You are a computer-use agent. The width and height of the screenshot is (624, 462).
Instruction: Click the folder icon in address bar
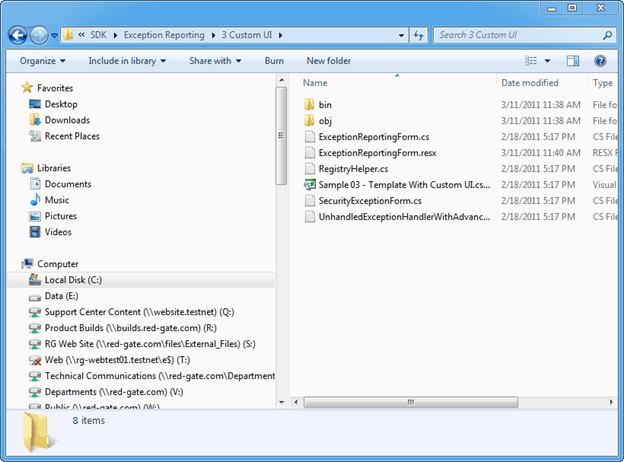click(x=68, y=35)
